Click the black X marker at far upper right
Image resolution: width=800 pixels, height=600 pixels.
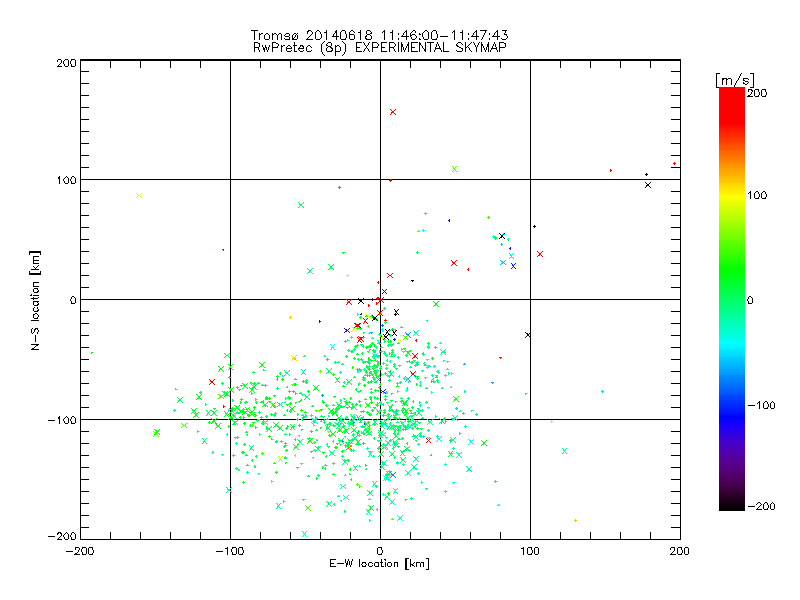pos(648,185)
